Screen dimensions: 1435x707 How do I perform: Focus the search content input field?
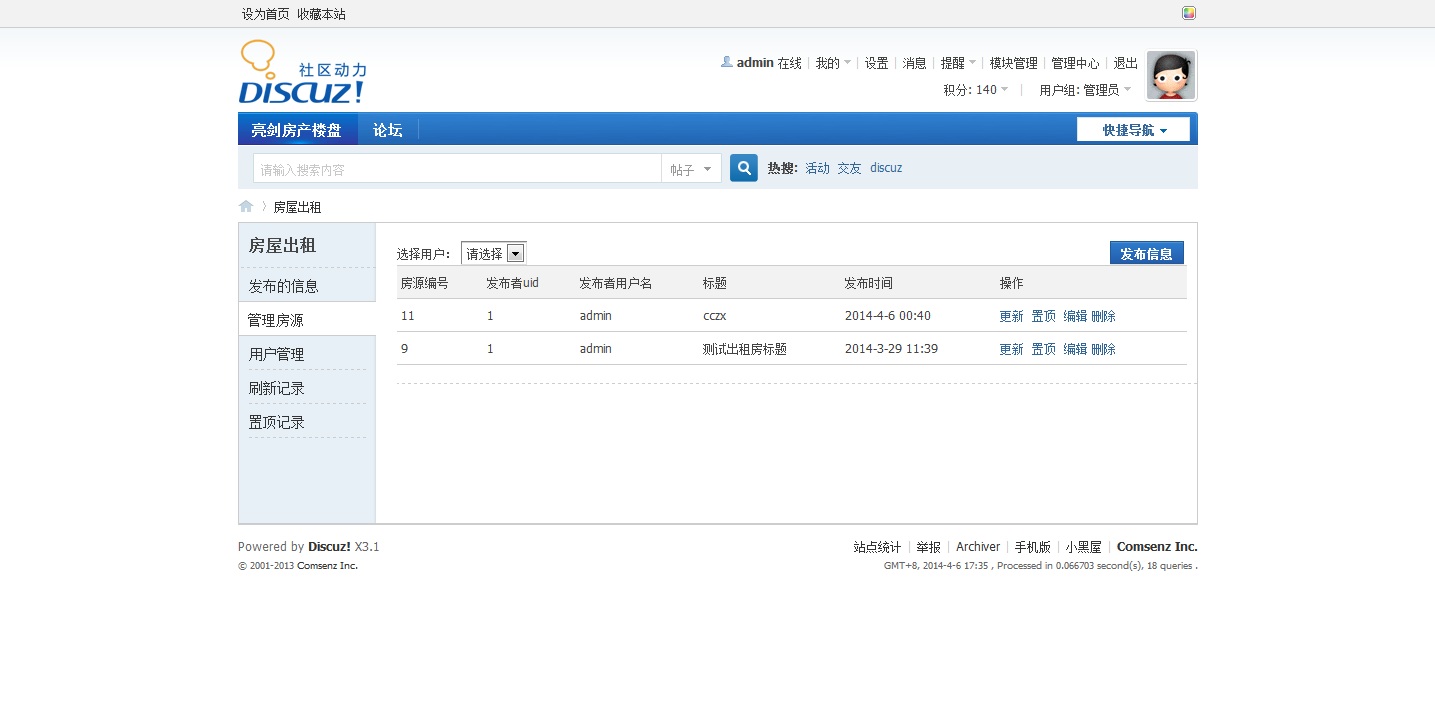(x=456, y=169)
